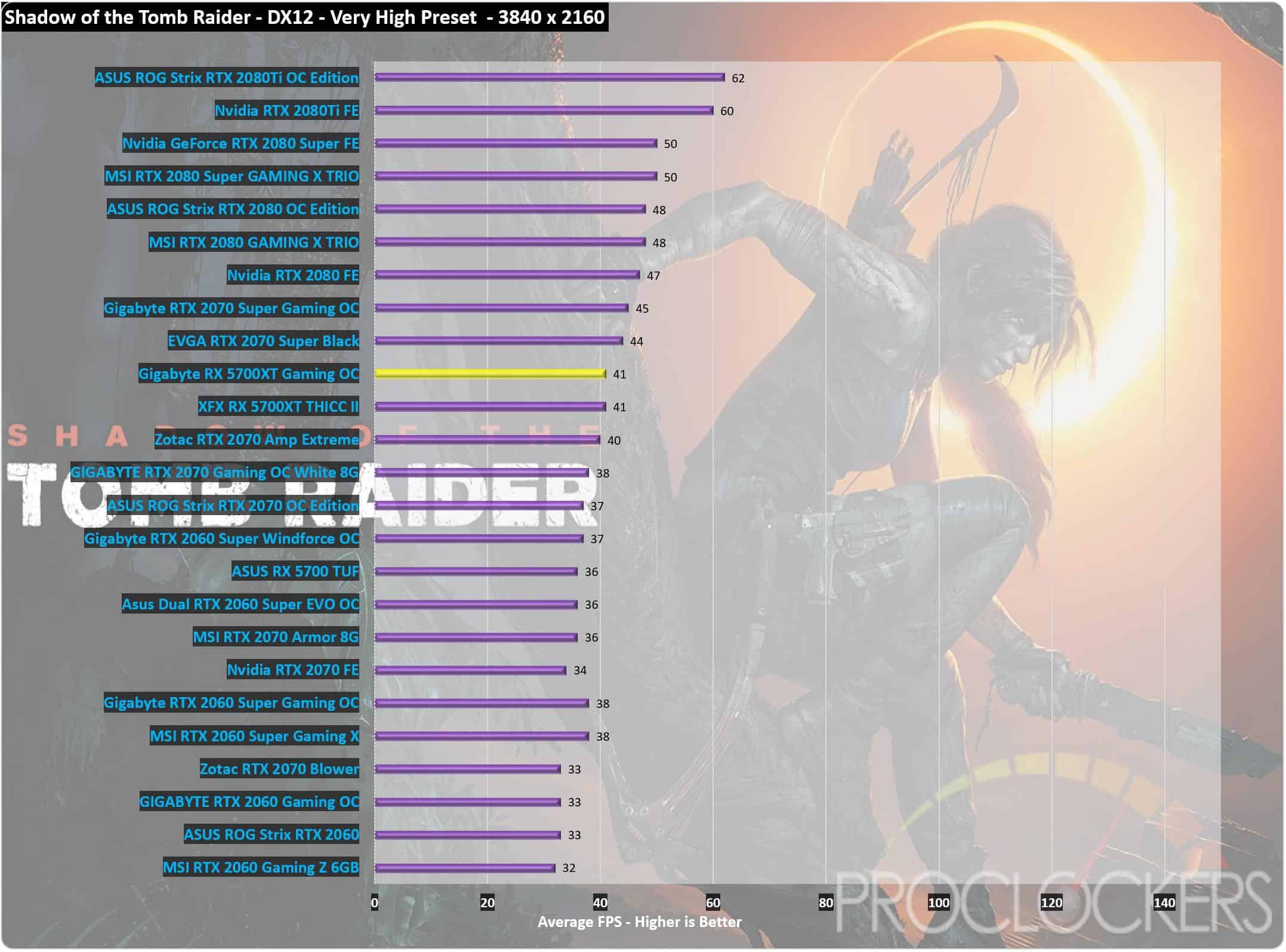1286x952 pixels.
Task: Click the Gigabyte RTX 2070 Super Gaming OC label
Action: coord(232,308)
